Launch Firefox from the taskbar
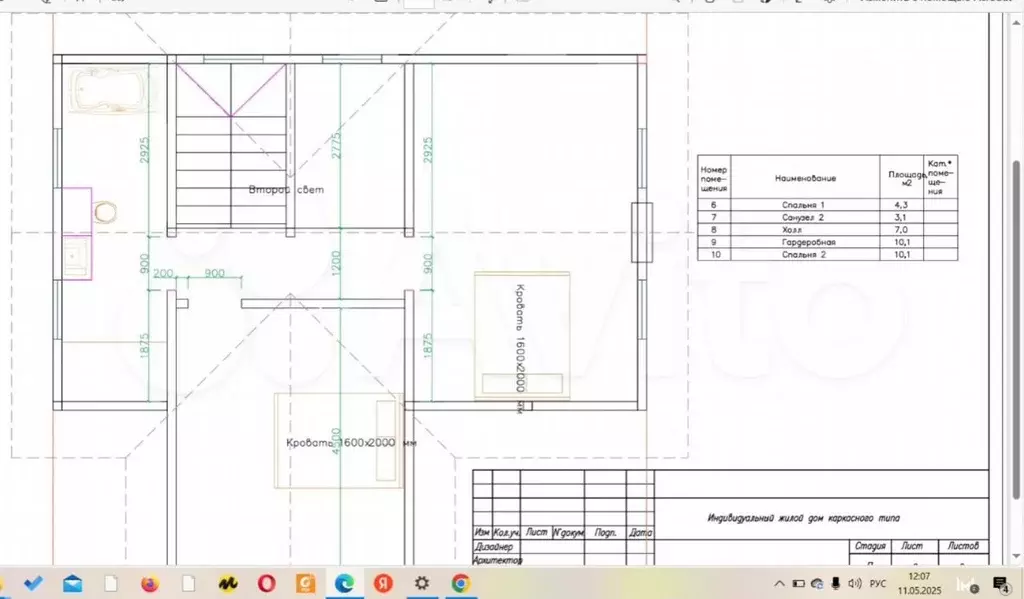Image resolution: width=1024 pixels, height=599 pixels. point(150,583)
